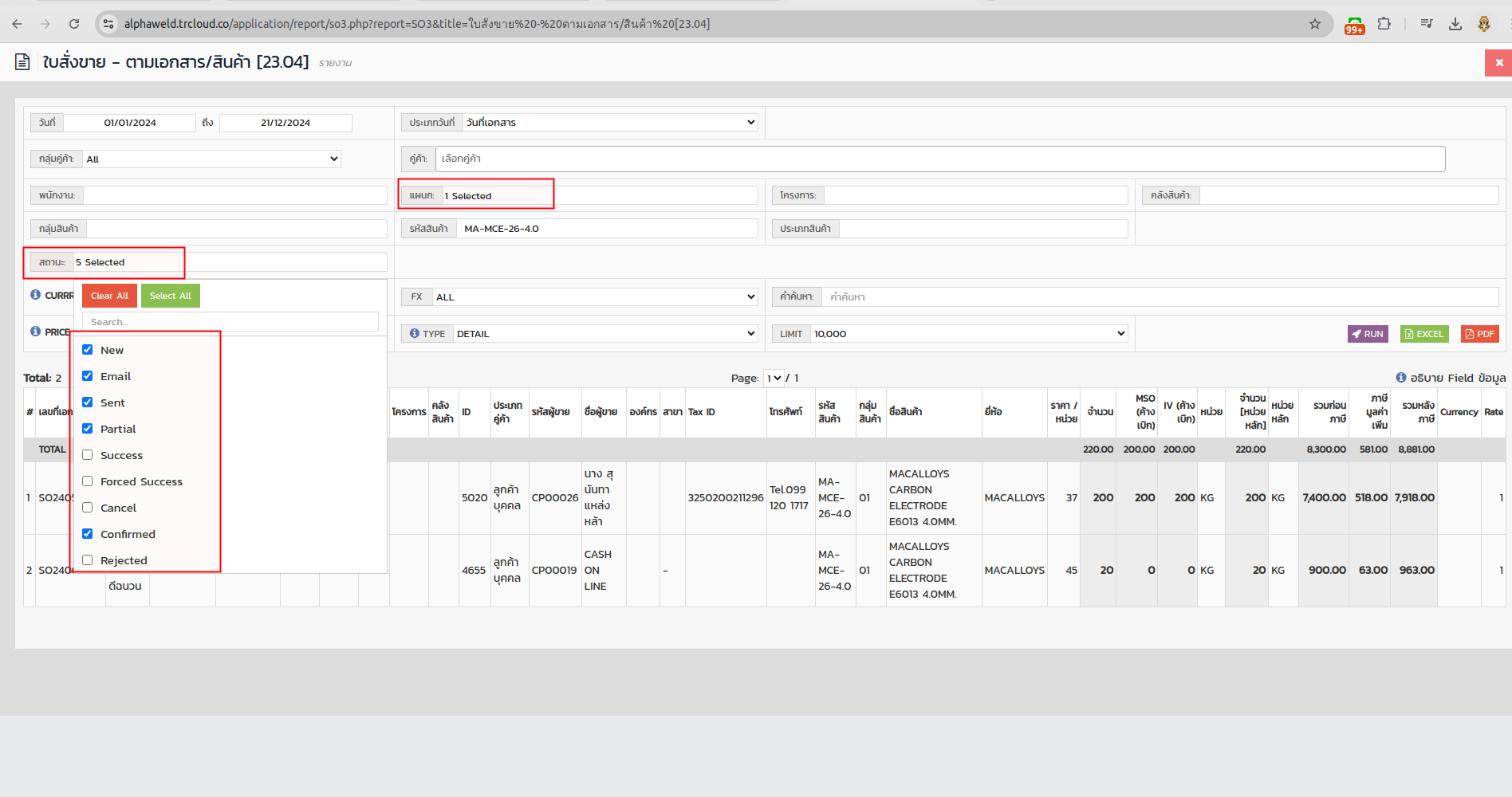Click customer code CP00019 cell
Viewport: 1512px width, 797px height.
coord(554,570)
